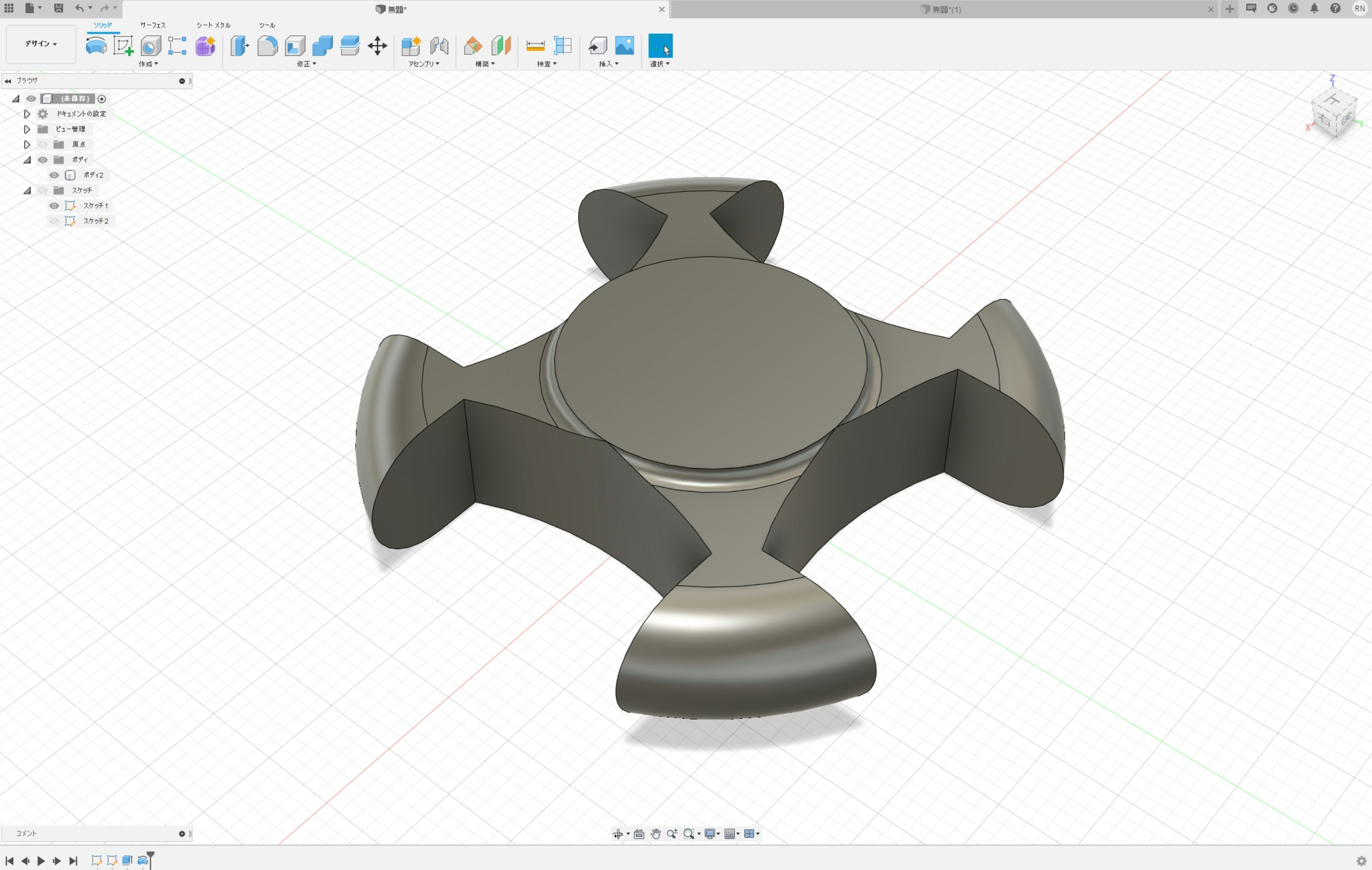Click the Move/Copy cross-arrow icon
The width and height of the screenshot is (1372, 870).
click(377, 45)
